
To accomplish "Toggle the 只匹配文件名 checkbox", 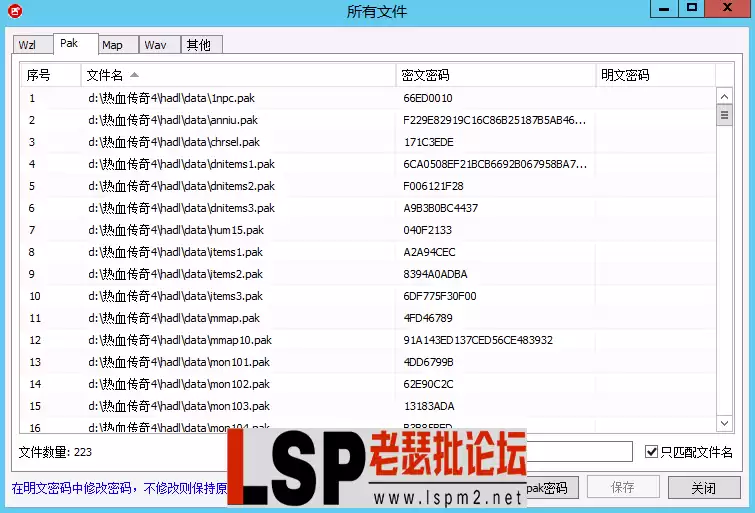I will point(651,452).
